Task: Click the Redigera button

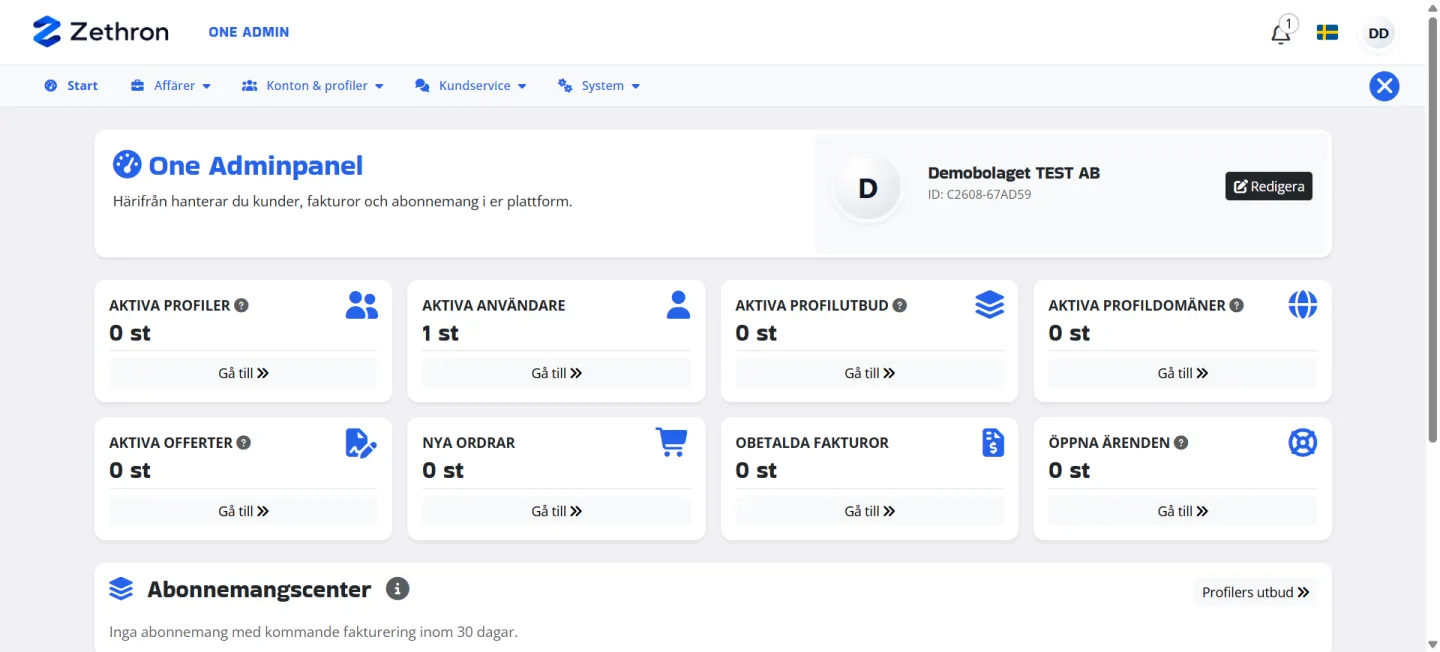Action: (1269, 186)
